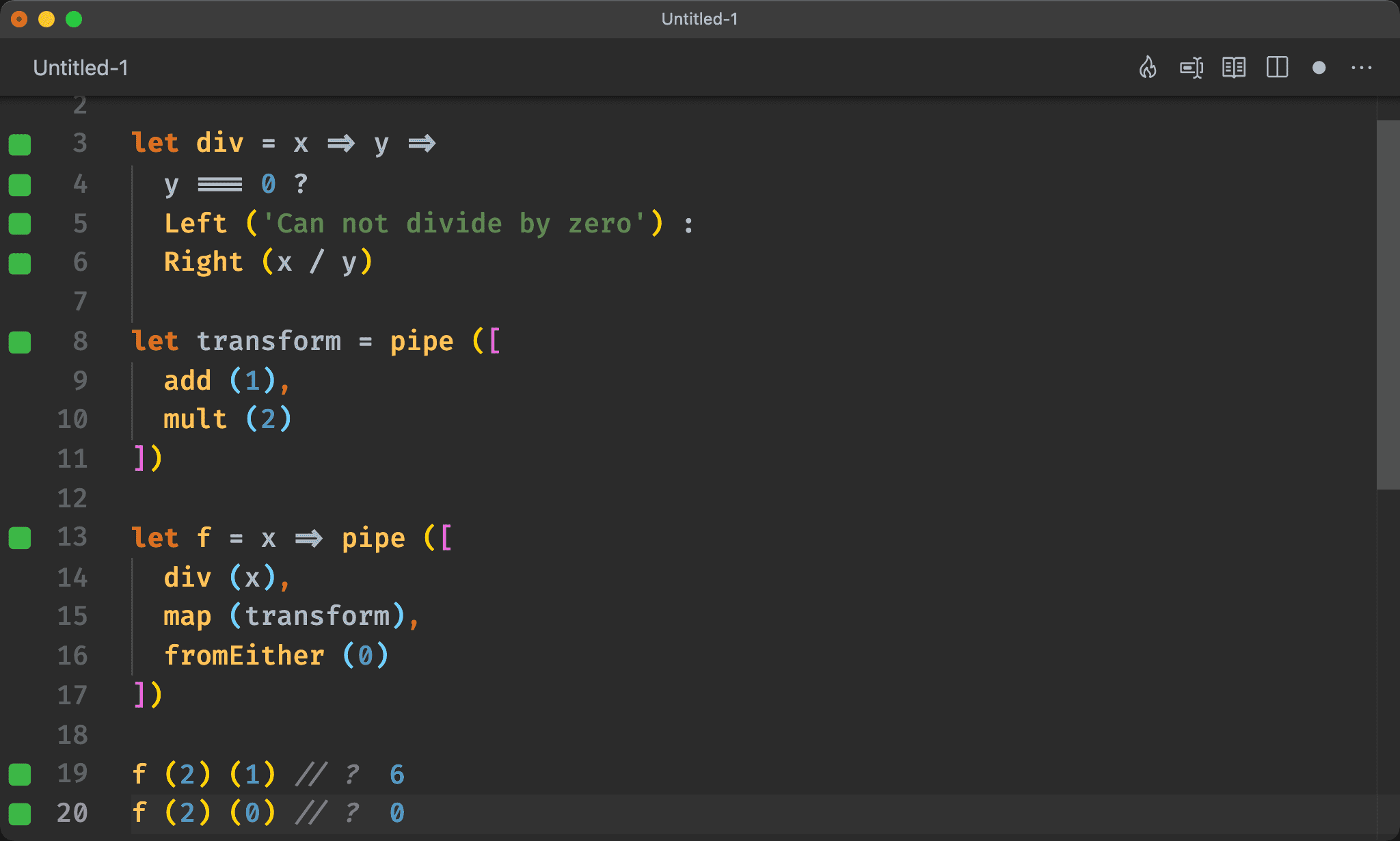
Task: Click the 'div (x)' call on line 14
Action: click(x=219, y=578)
